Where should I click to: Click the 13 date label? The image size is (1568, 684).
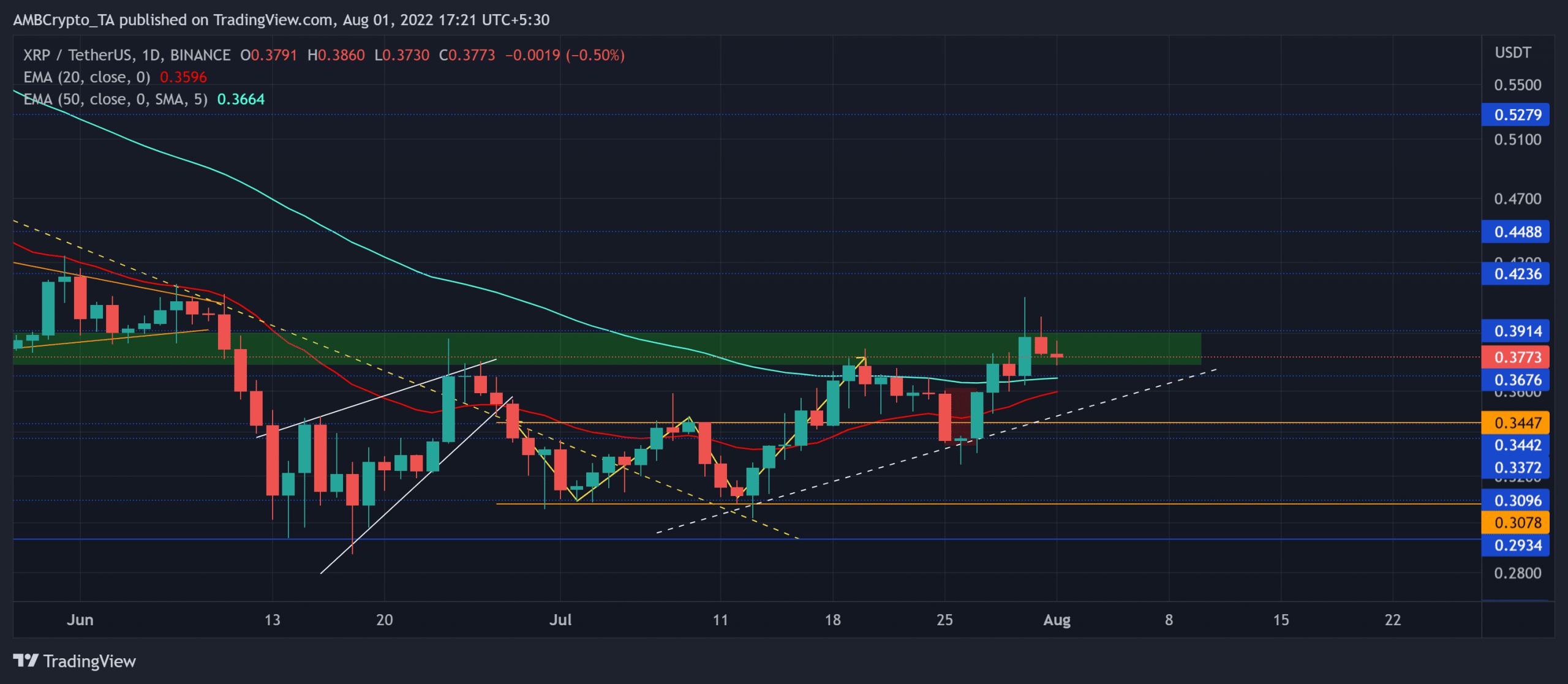(x=272, y=620)
